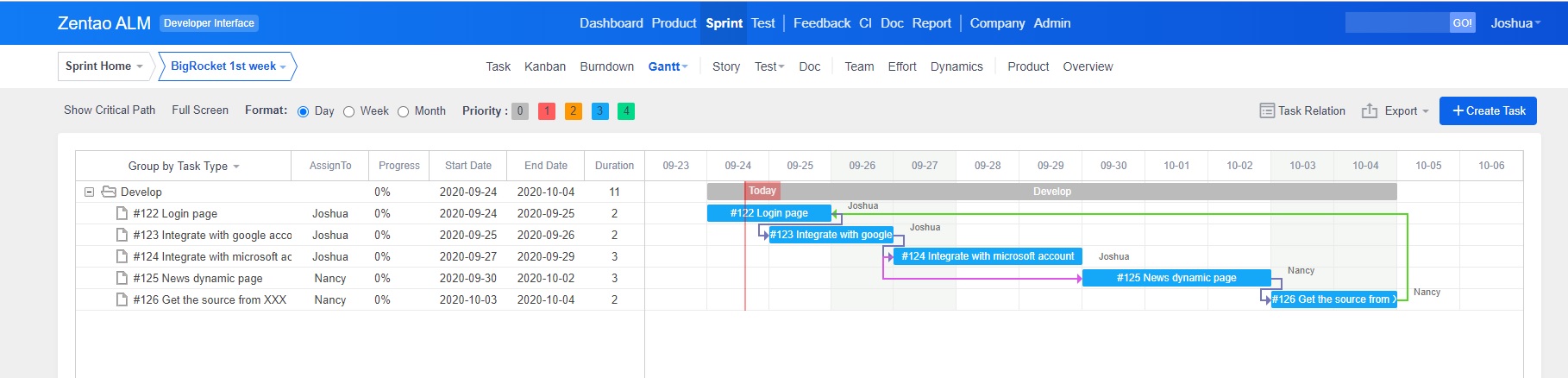Click the Export share icon

(x=1369, y=110)
